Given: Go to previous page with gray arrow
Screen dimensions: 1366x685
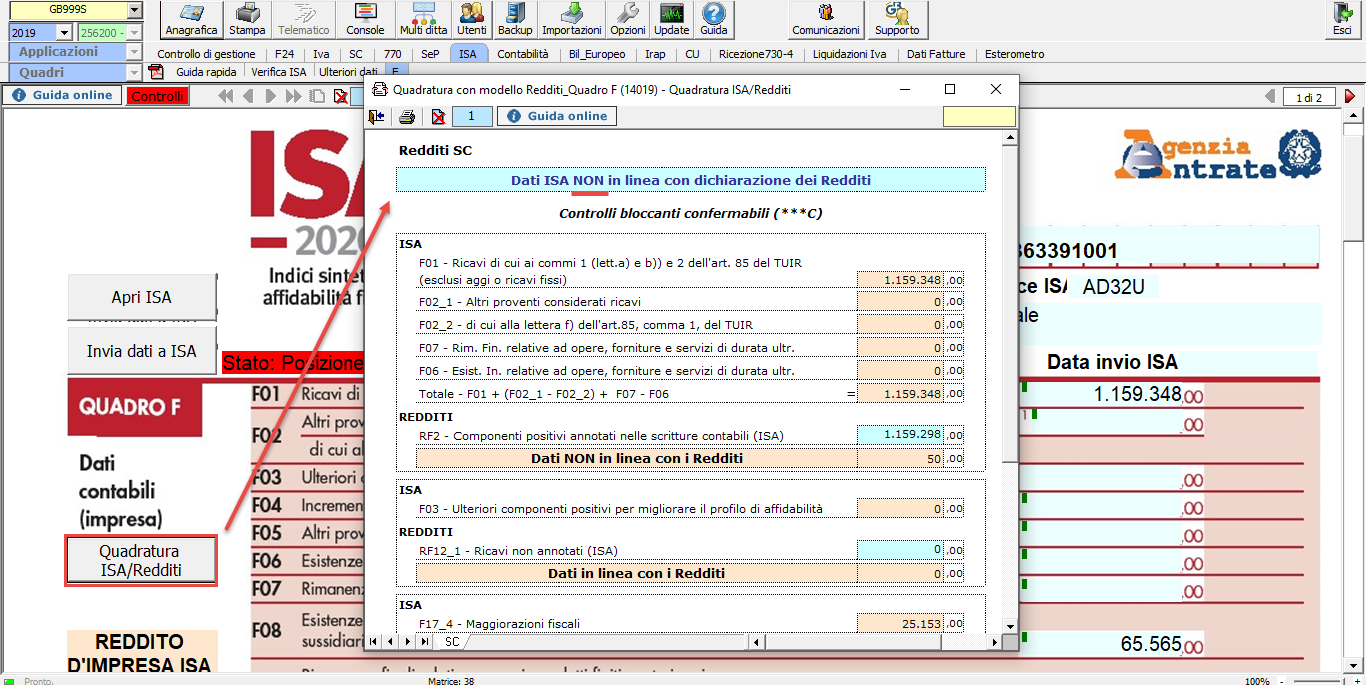Looking at the screenshot, I should [x=1271, y=97].
